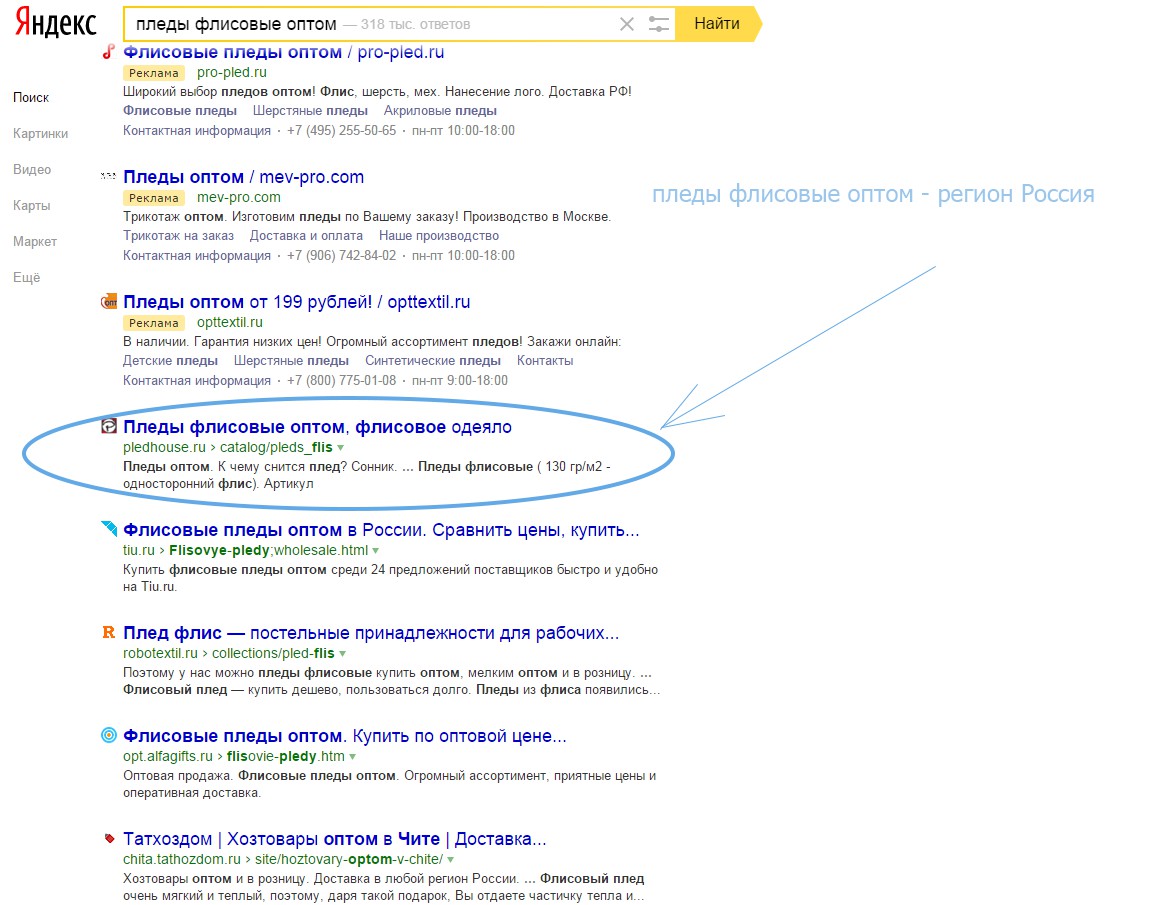Click pro-pled.ru favicon icon

(x=109, y=51)
